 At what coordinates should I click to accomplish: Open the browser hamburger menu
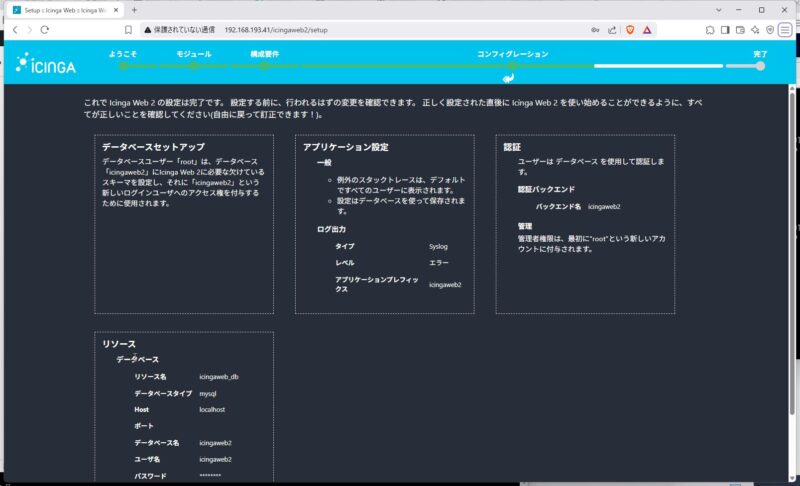pos(785,30)
